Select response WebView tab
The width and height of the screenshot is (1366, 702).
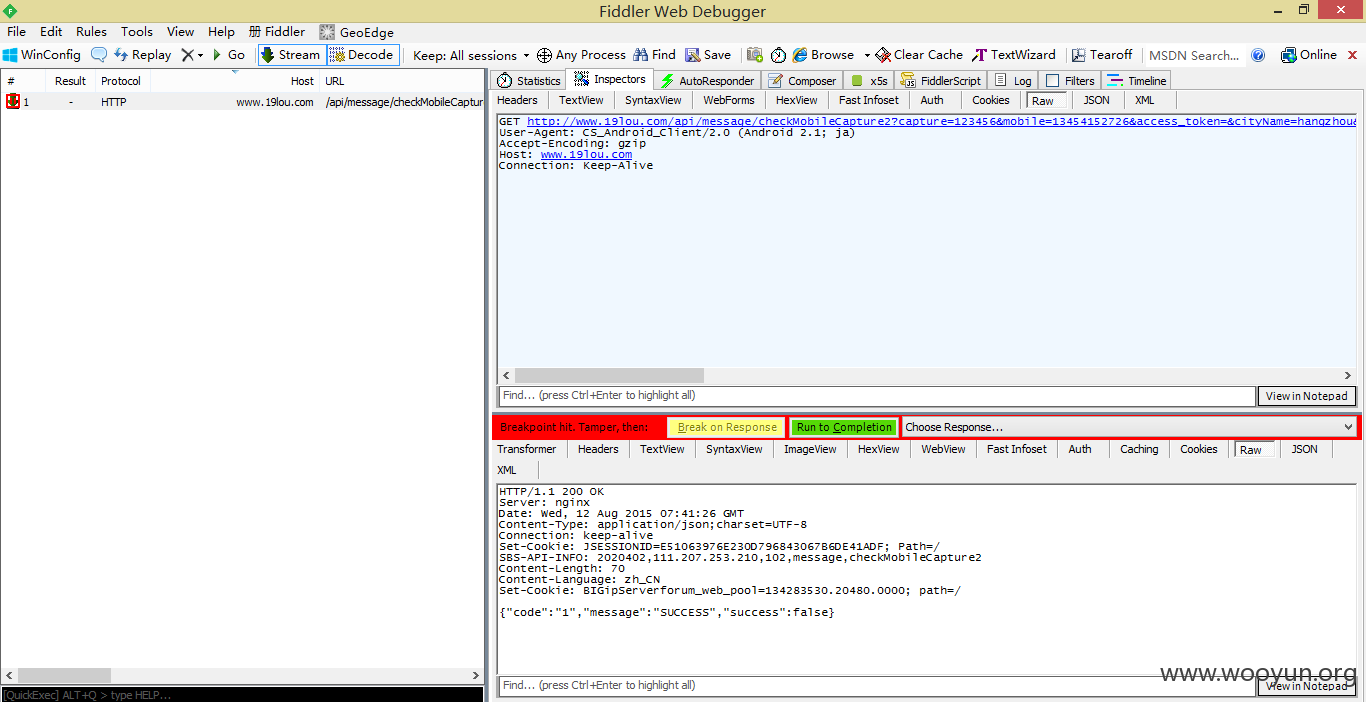coord(943,449)
